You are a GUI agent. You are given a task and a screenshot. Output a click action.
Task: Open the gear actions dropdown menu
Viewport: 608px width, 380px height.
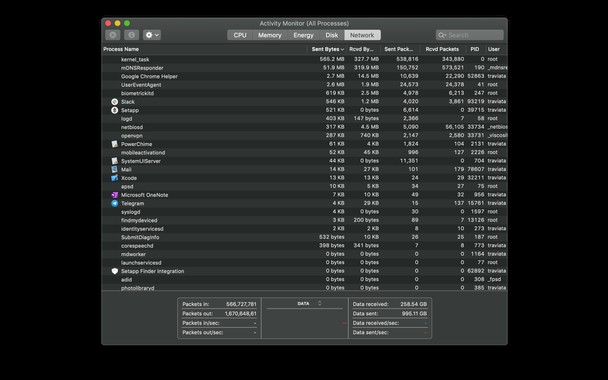(152, 35)
